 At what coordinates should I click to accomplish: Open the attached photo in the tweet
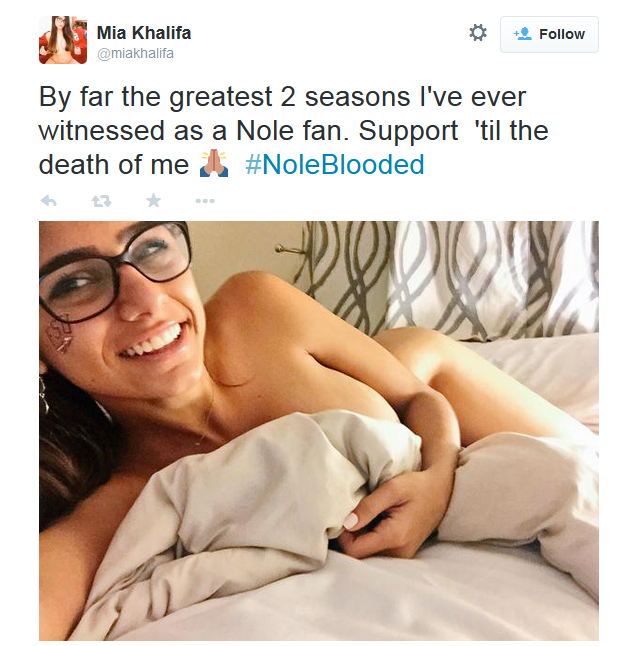click(x=319, y=431)
